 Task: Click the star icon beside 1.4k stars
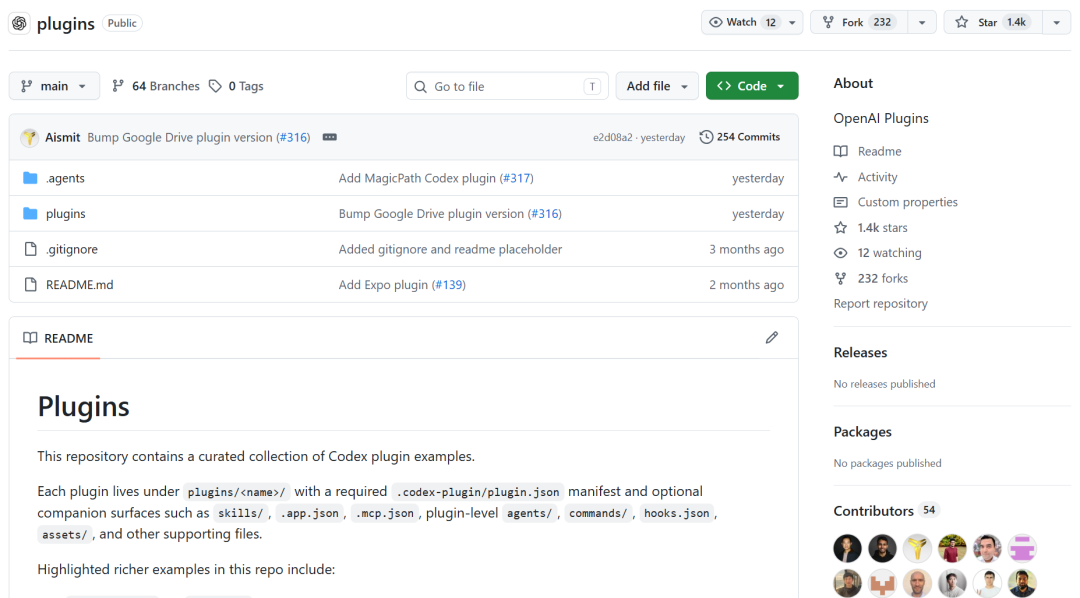840,227
